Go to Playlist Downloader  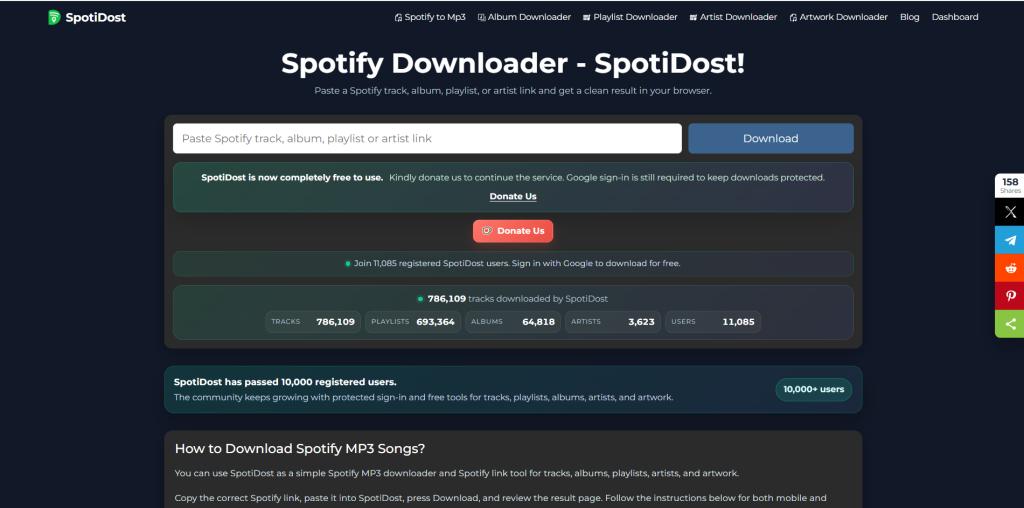pyautogui.click(x=630, y=17)
